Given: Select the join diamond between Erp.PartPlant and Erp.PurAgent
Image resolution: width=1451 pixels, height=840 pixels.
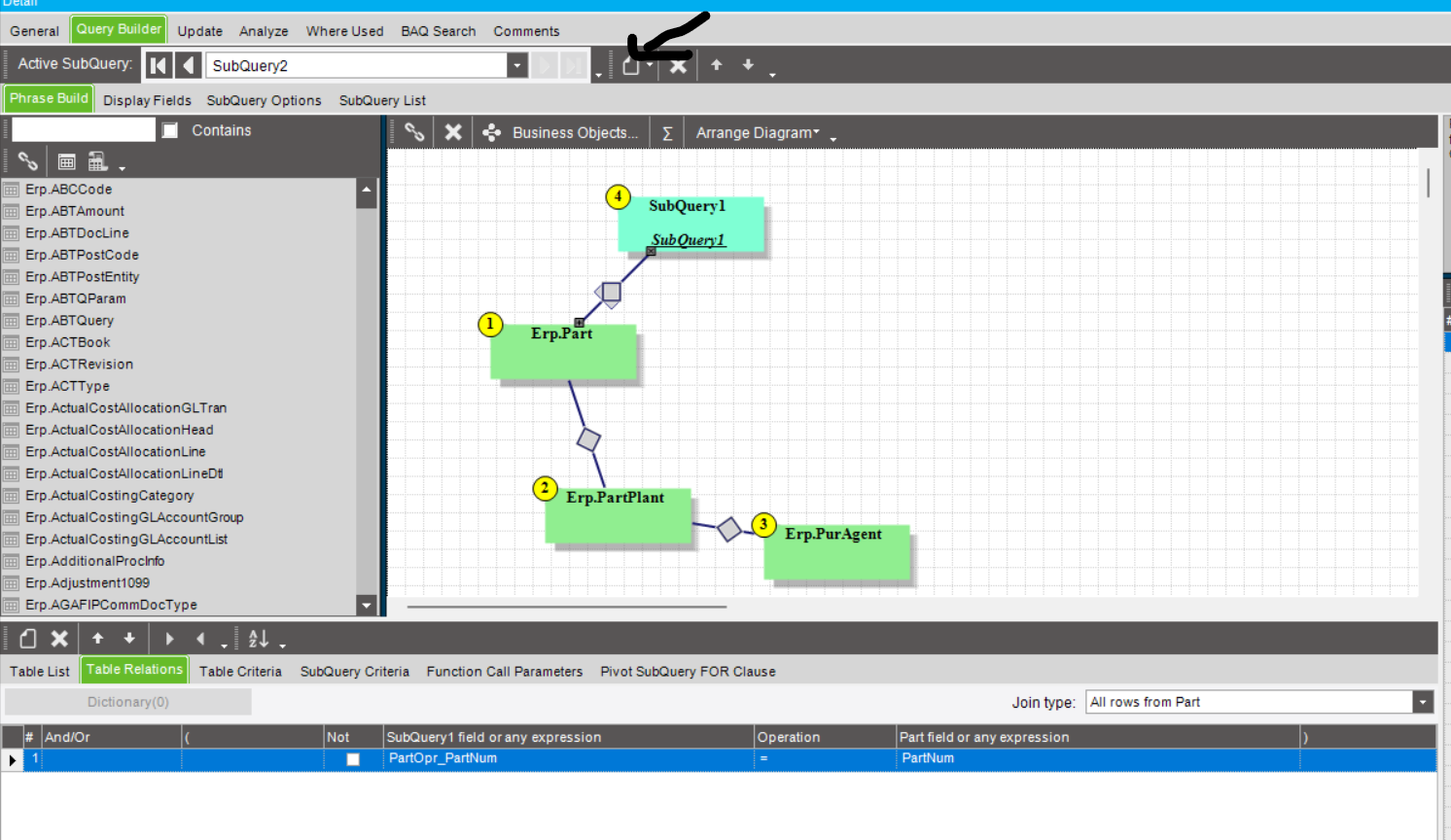Looking at the screenshot, I should 729,529.
